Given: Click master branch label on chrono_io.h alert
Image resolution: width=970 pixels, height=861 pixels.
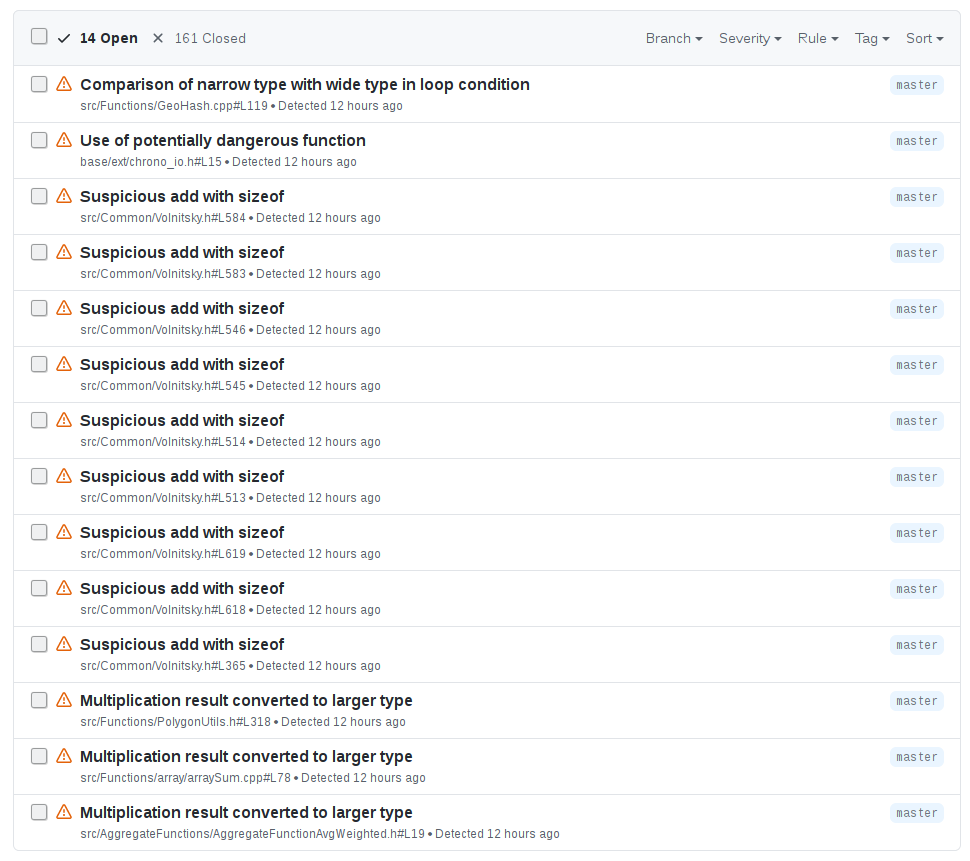Looking at the screenshot, I should [917, 141].
